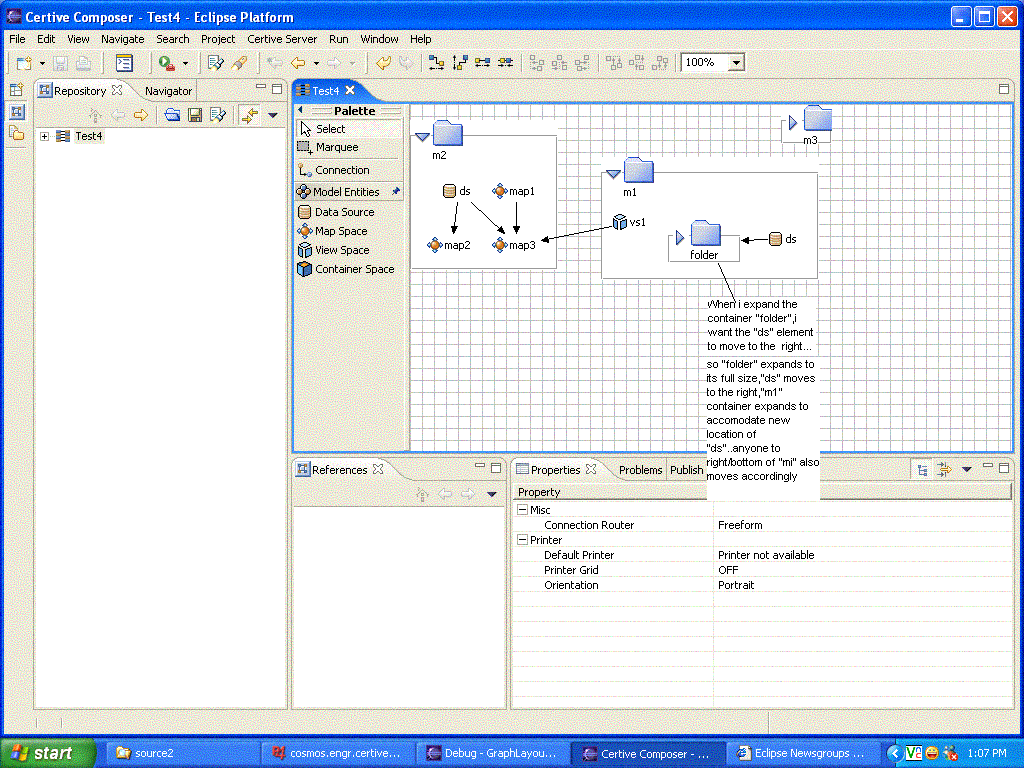
Task: Click the map1 node in the diagram
Action: coord(514,191)
